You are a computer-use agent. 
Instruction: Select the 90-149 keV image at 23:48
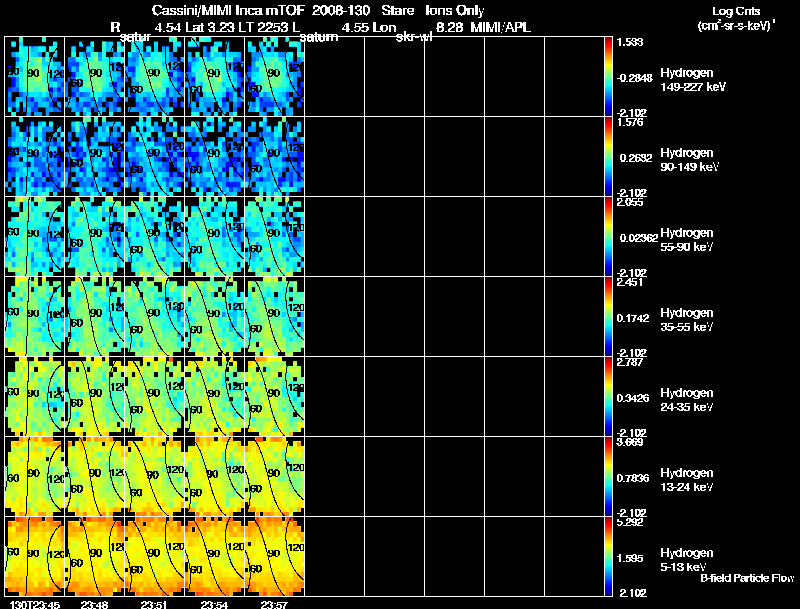pos(94,157)
